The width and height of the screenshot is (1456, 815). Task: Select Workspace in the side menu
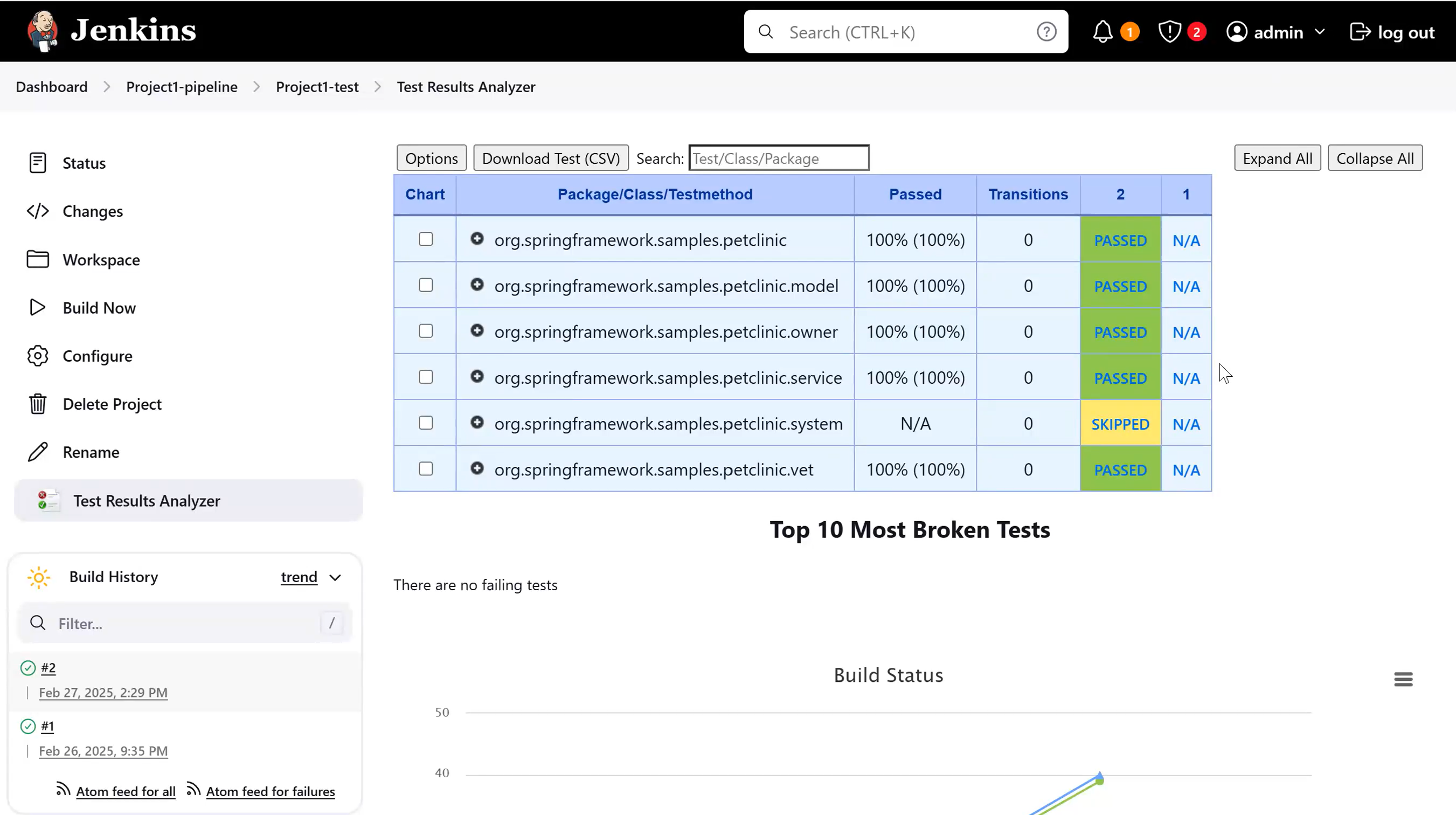[101, 260]
